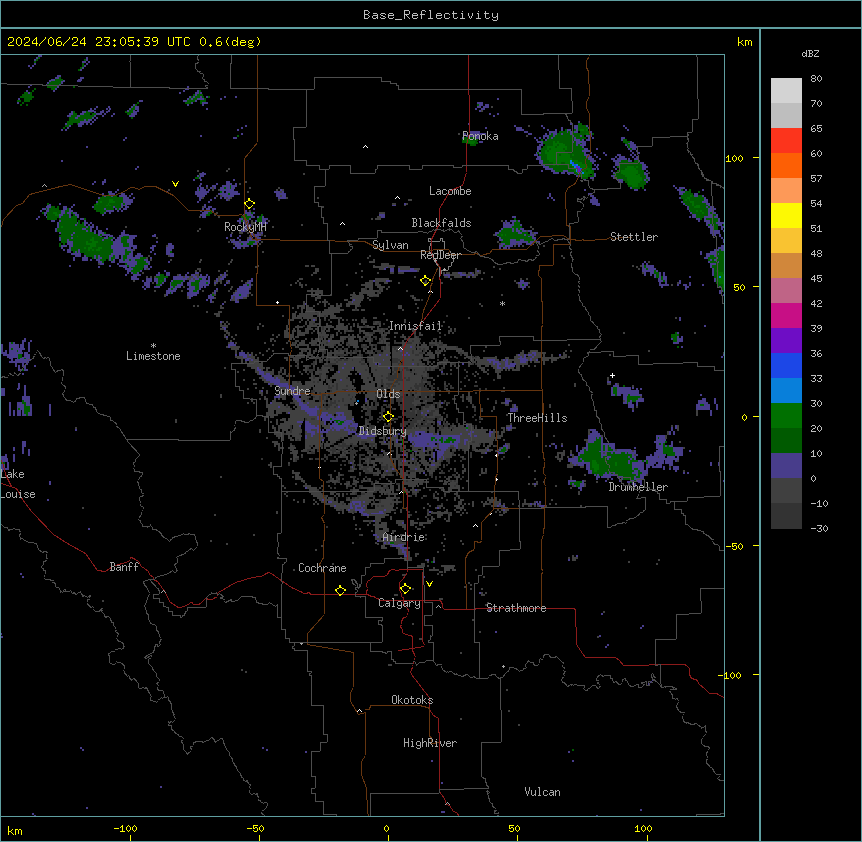
Task: Click the RedDeer label
Action: point(440,255)
